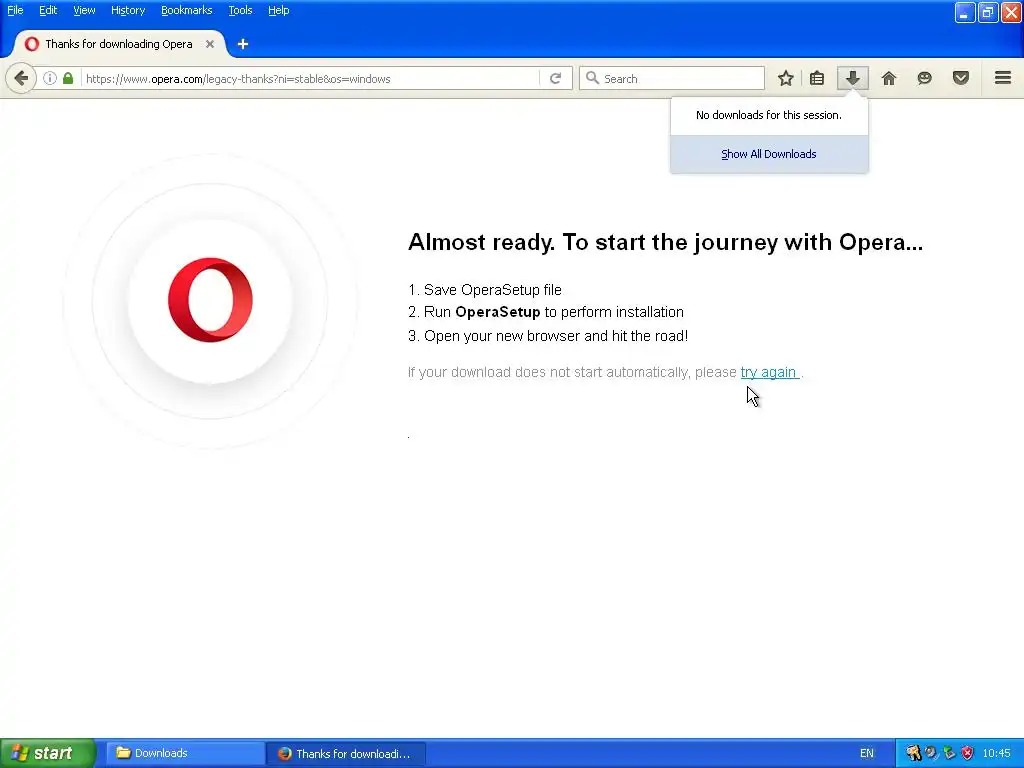Click Open your new browser step
The width and height of the screenshot is (1024, 768).
(x=548, y=336)
